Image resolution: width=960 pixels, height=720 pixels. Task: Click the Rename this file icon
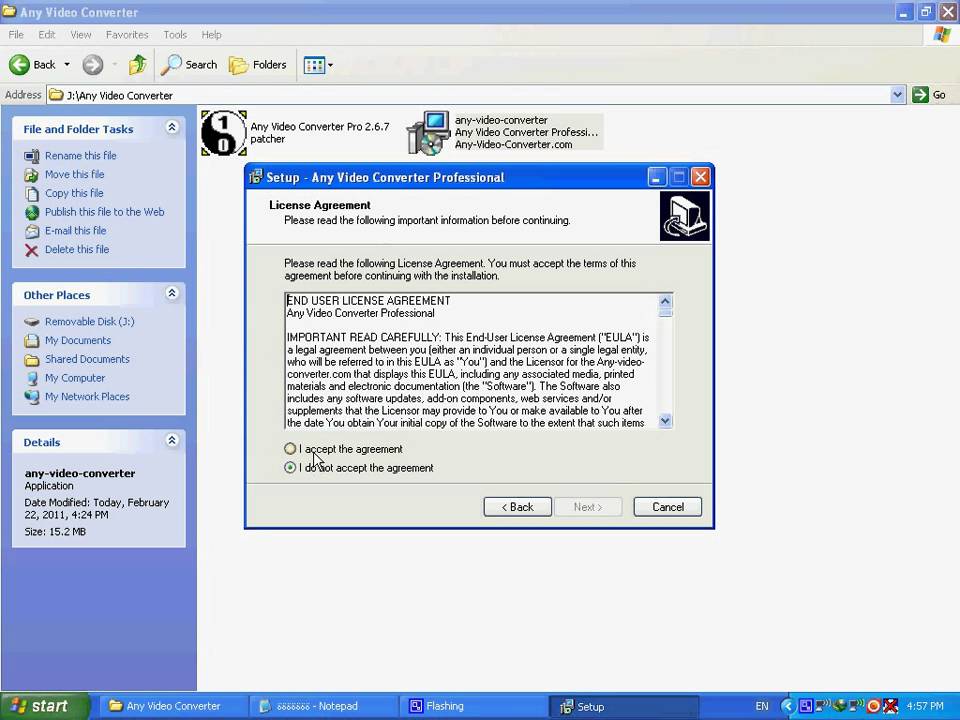32,156
